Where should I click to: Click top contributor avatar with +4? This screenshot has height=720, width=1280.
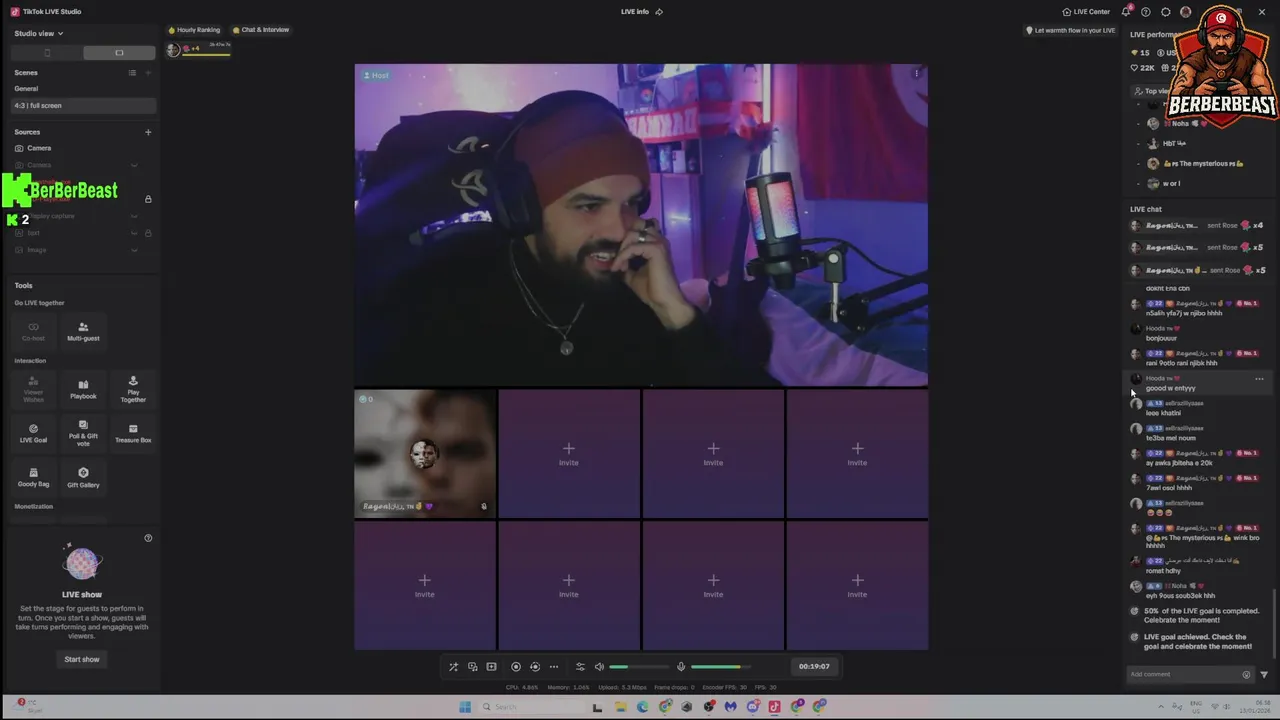[174, 49]
